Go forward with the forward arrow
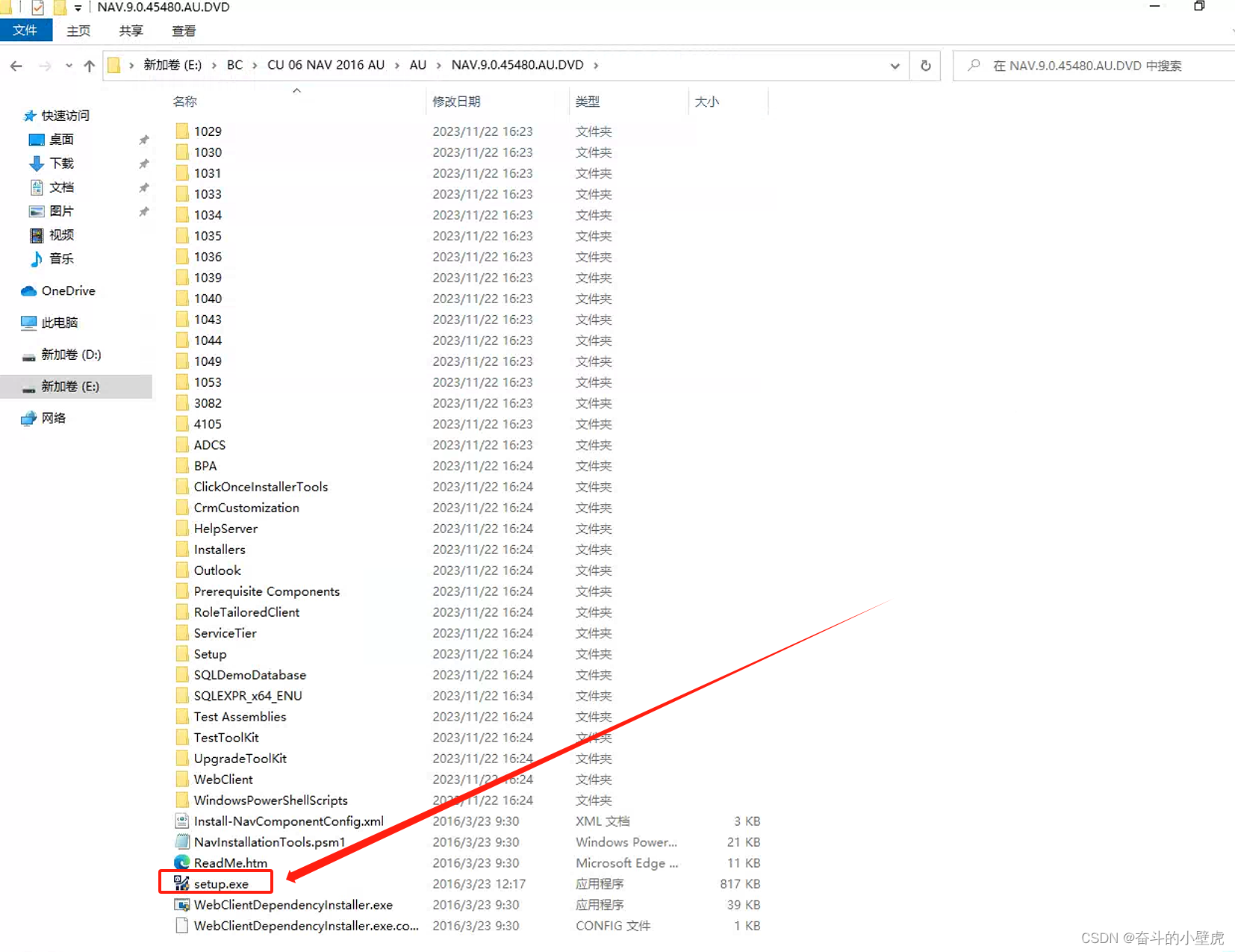 click(45, 66)
